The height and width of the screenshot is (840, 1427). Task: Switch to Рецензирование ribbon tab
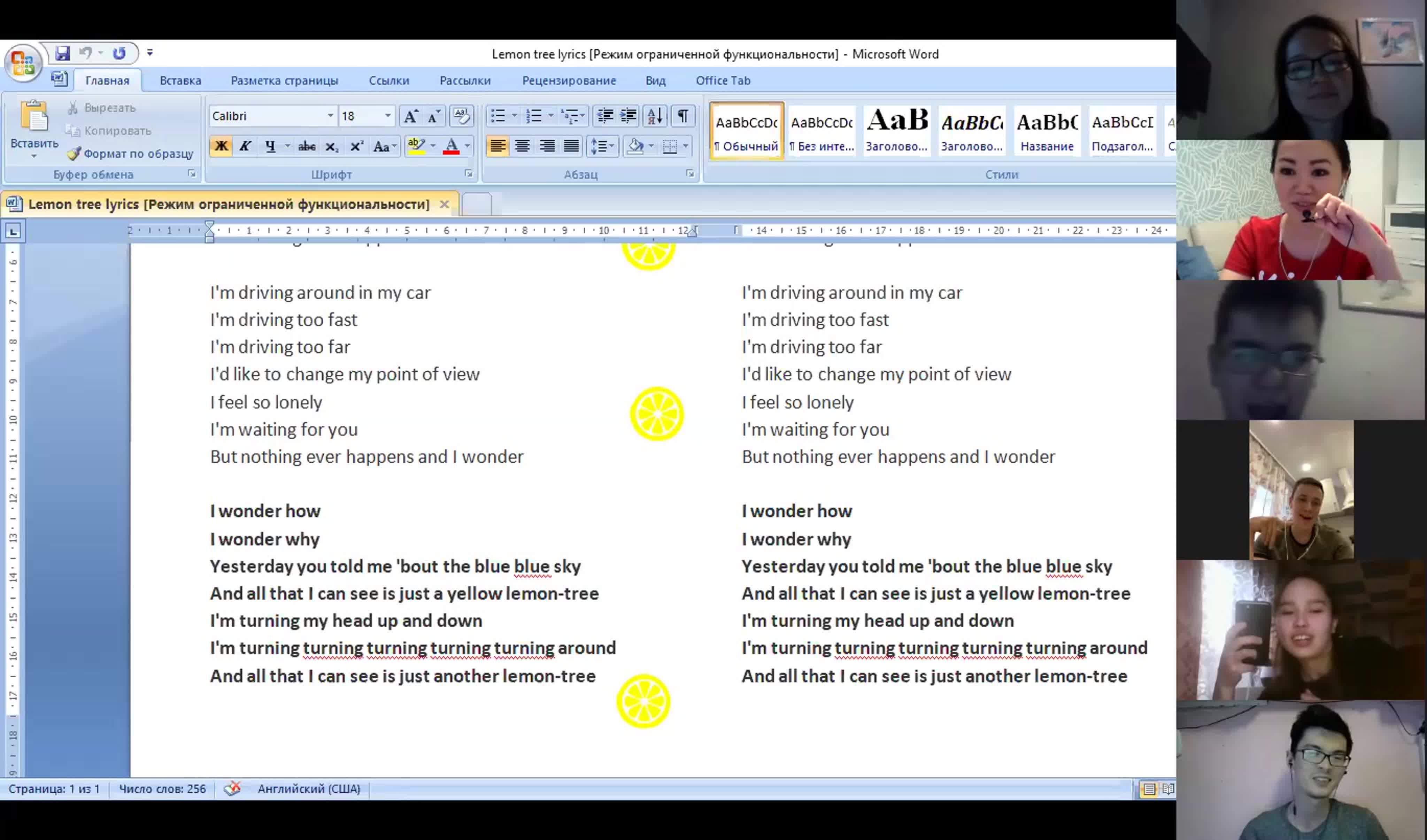point(569,80)
